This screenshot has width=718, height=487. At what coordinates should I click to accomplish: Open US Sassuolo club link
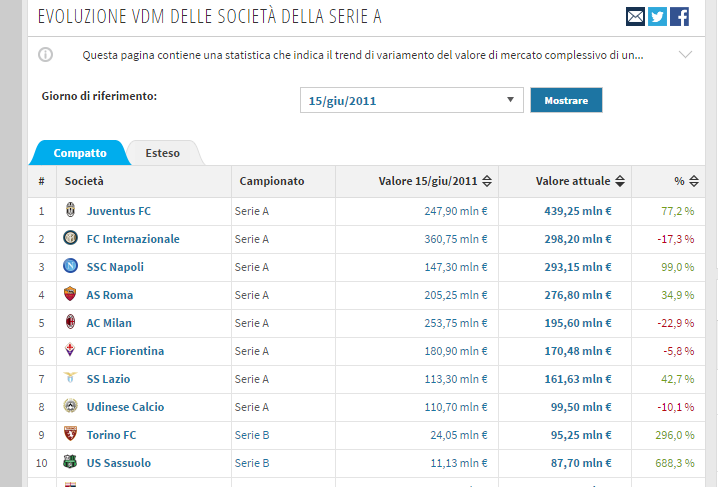tap(119, 463)
